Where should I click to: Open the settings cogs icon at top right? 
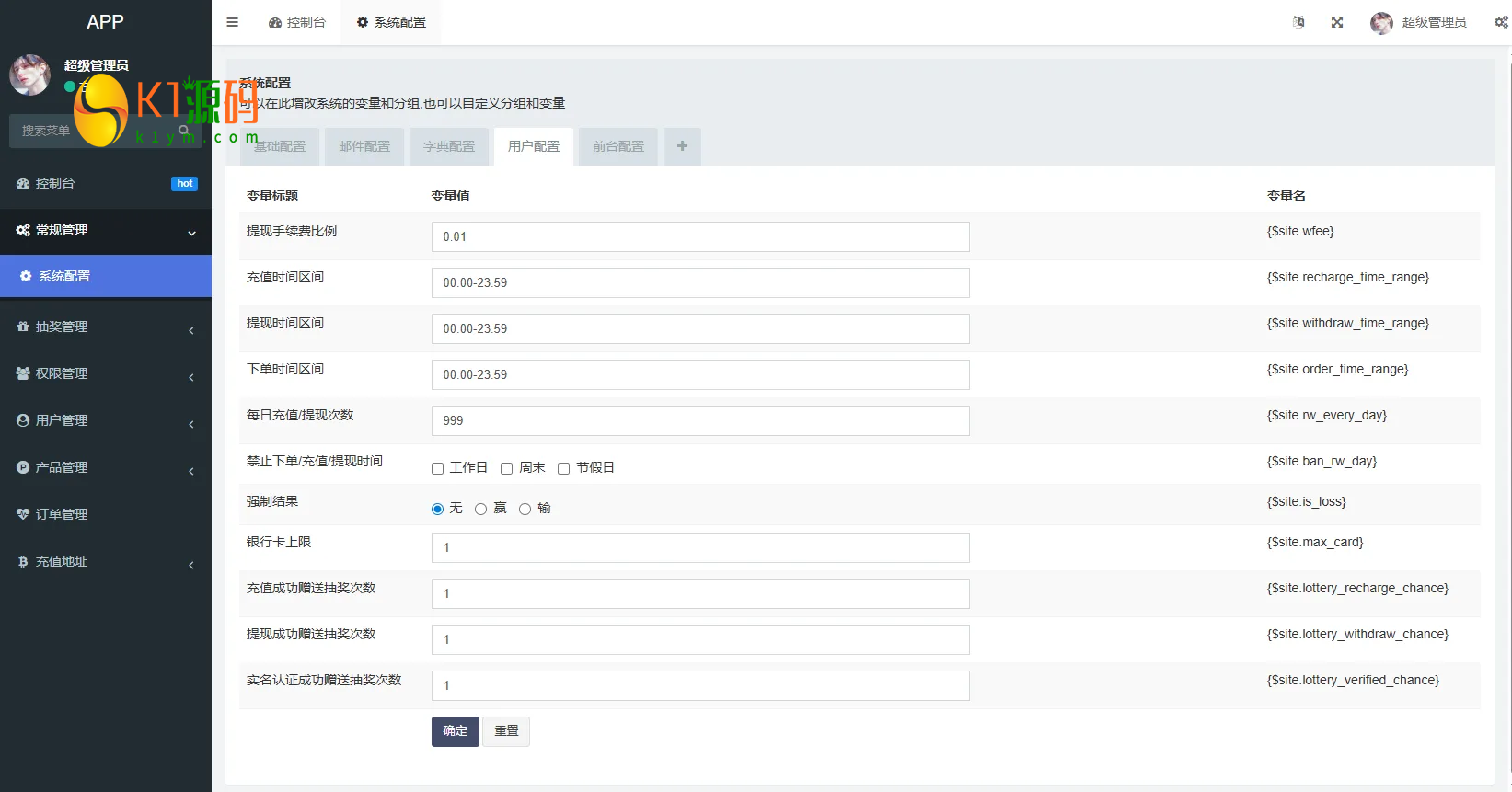pos(1501,22)
